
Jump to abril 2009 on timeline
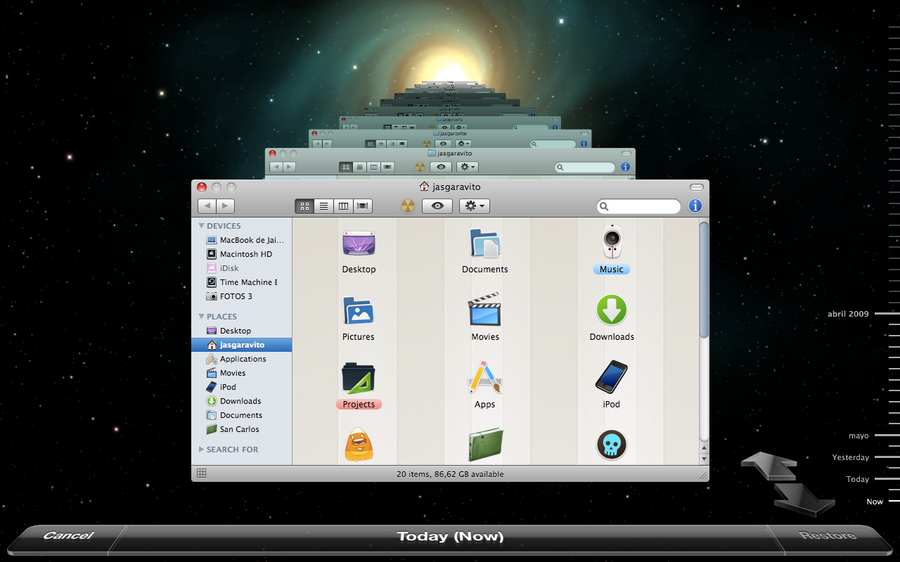(x=848, y=314)
